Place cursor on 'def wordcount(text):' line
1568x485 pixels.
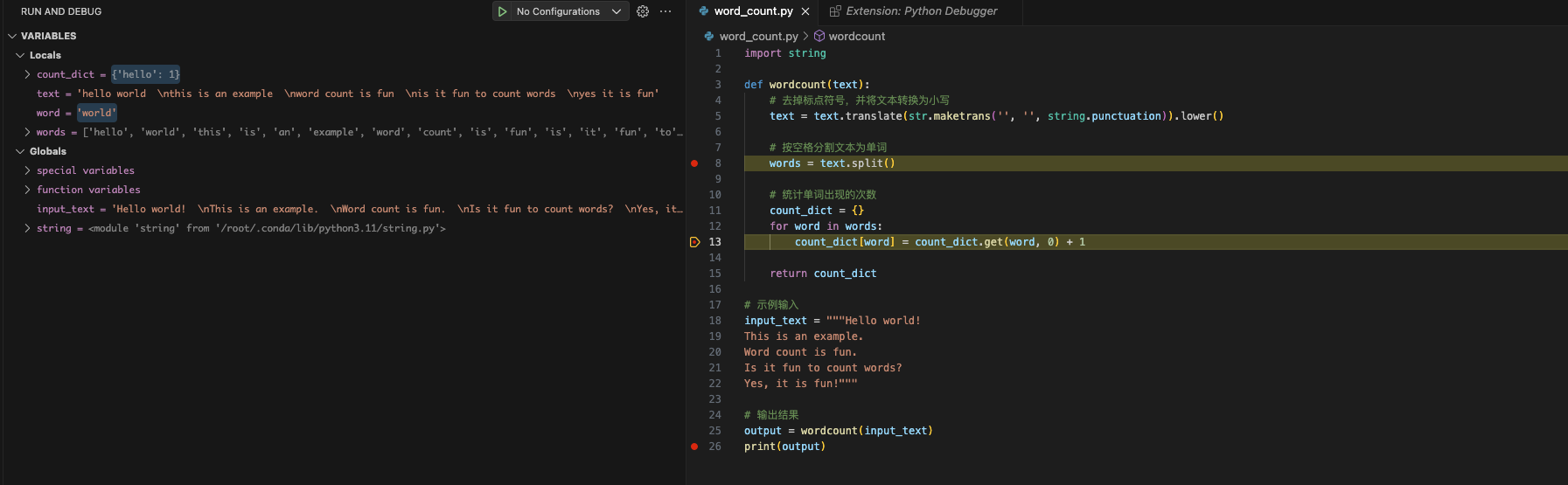coord(806,85)
